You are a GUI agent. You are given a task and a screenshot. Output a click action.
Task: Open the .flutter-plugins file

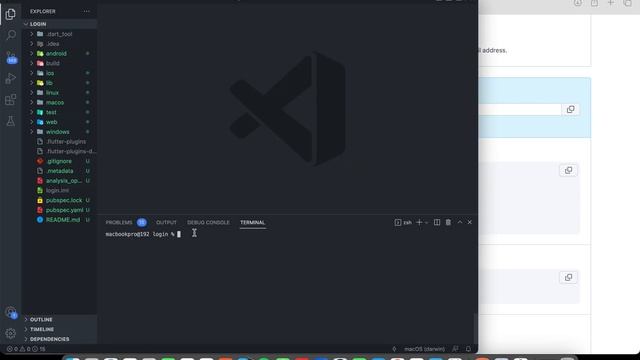pyautogui.click(x=59, y=142)
